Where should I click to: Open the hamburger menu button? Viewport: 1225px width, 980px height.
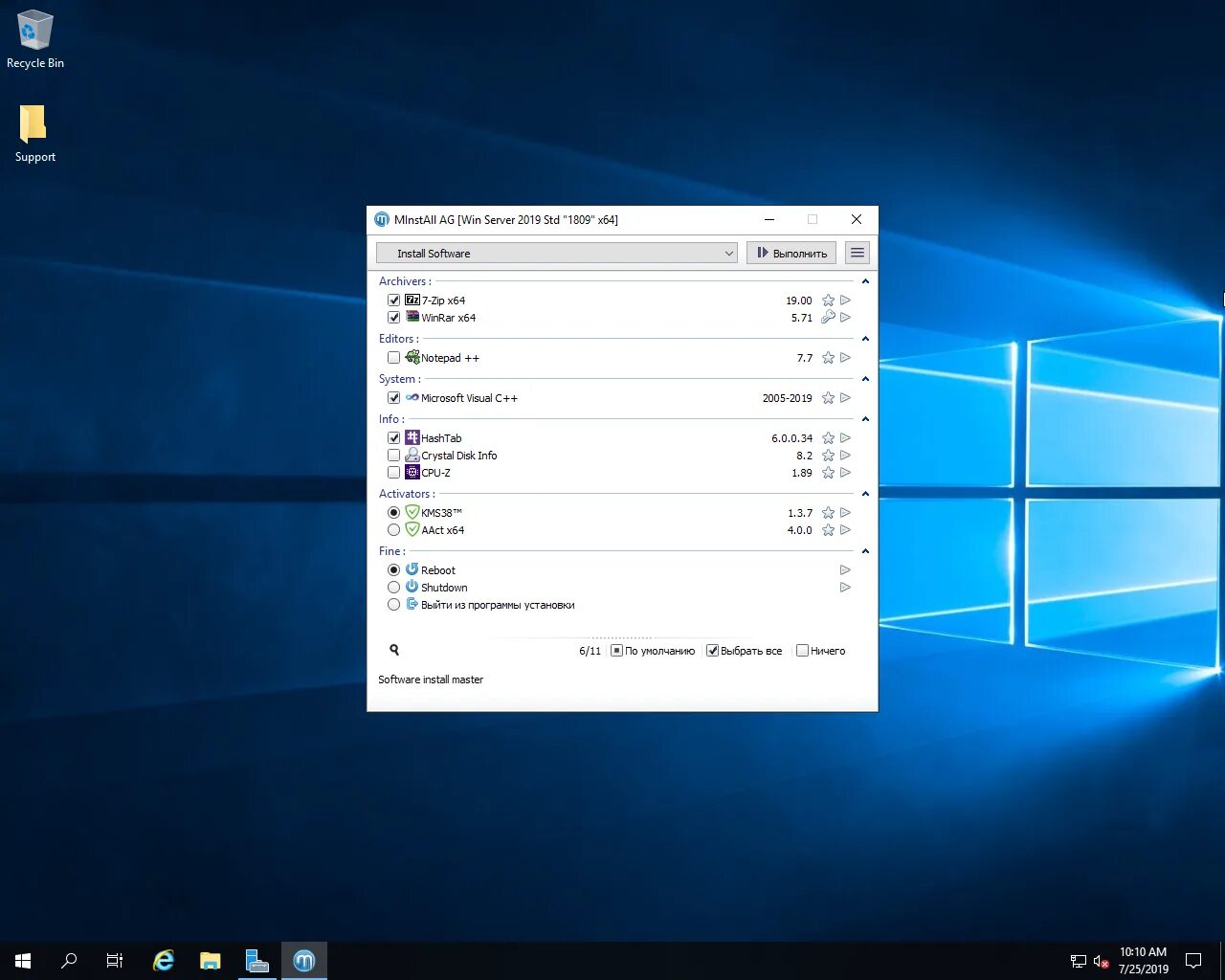857,253
